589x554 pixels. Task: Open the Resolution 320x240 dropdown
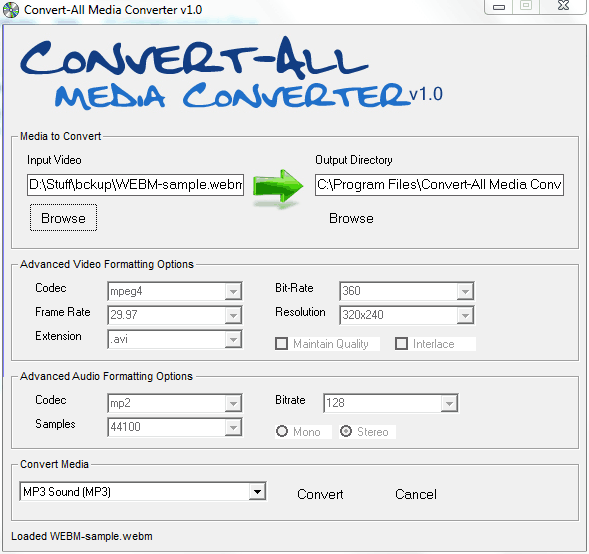(x=406, y=315)
